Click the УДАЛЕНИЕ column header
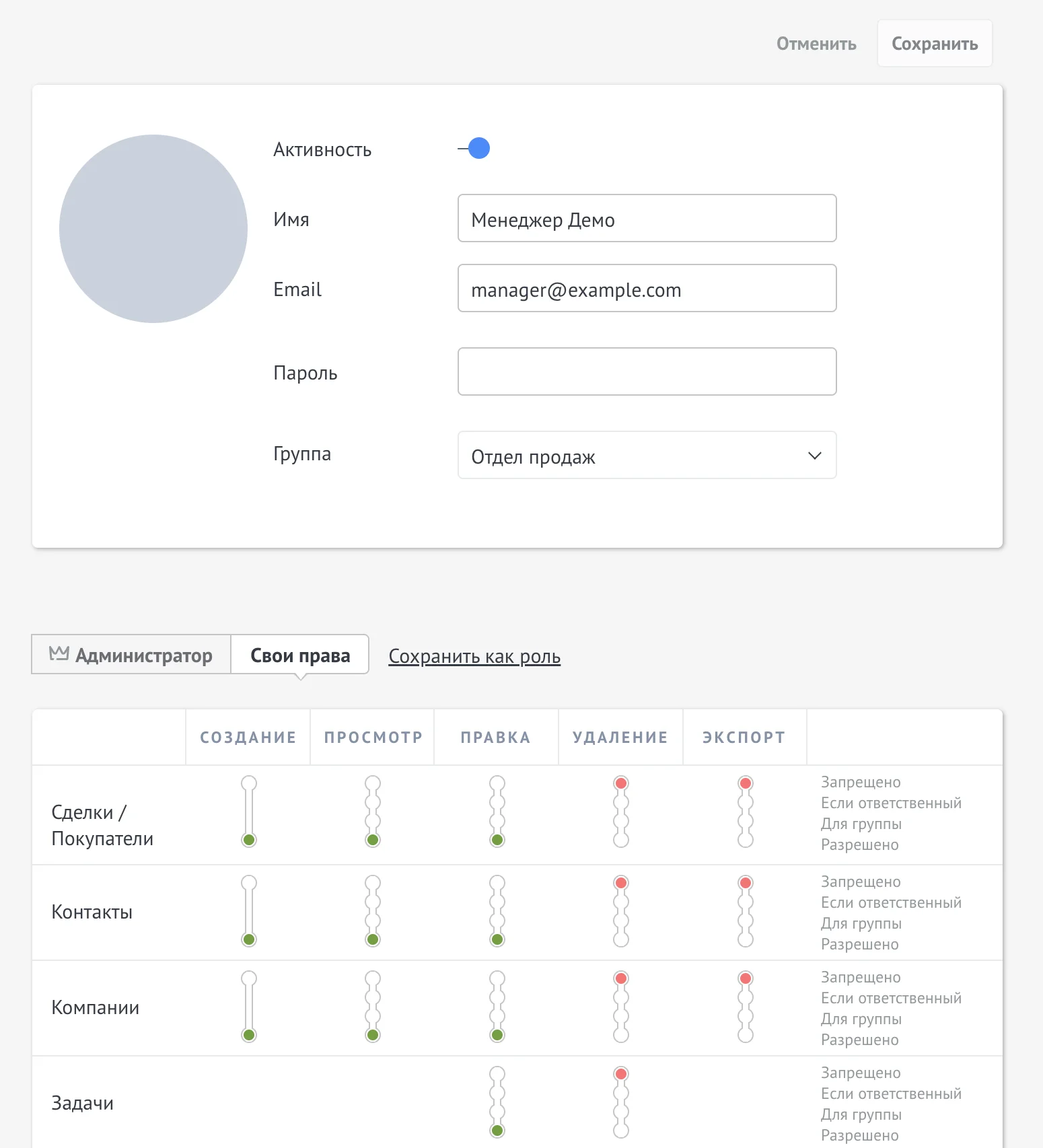The height and width of the screenshot is (1148, 1043). point(620,738)
